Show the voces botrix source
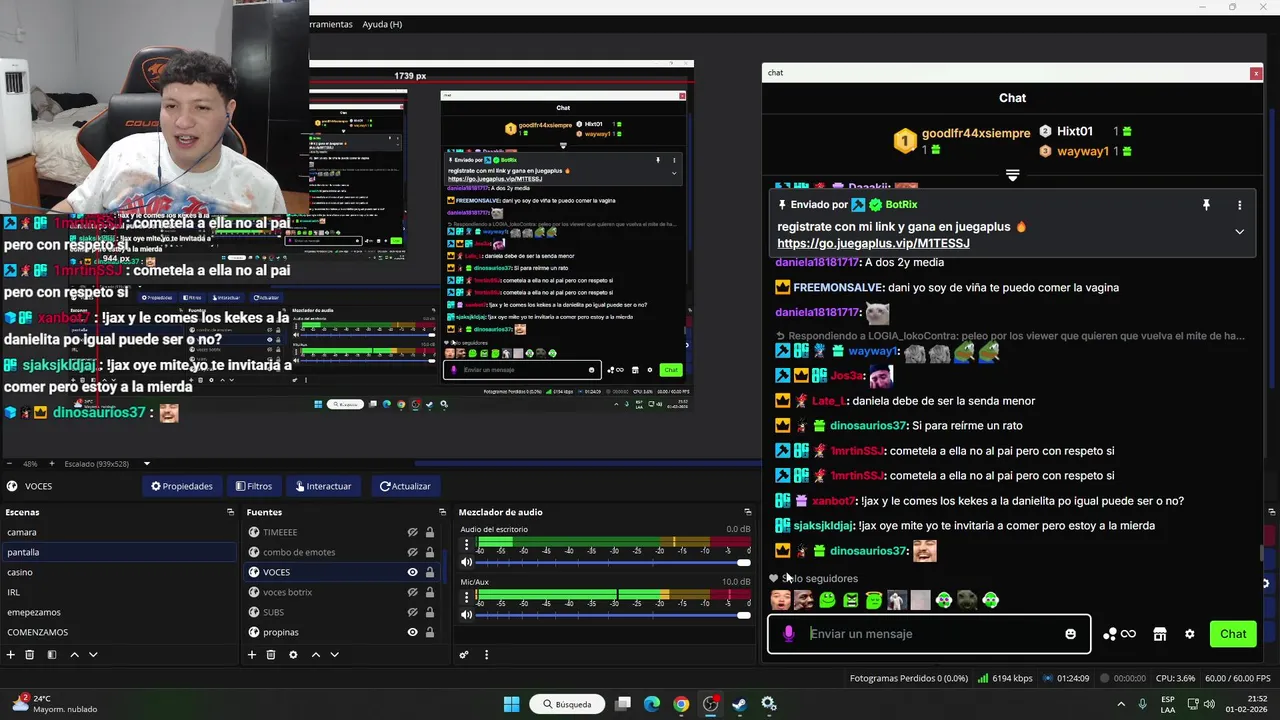The height and width of the screenshot is (720, 1280). [x=412, y=592]
